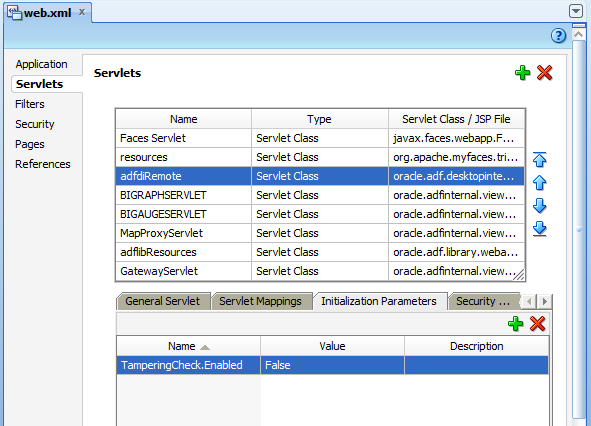Click the web.xml file icon on tab
This screenshot has width=591, height=426.
tap(15, 12)
